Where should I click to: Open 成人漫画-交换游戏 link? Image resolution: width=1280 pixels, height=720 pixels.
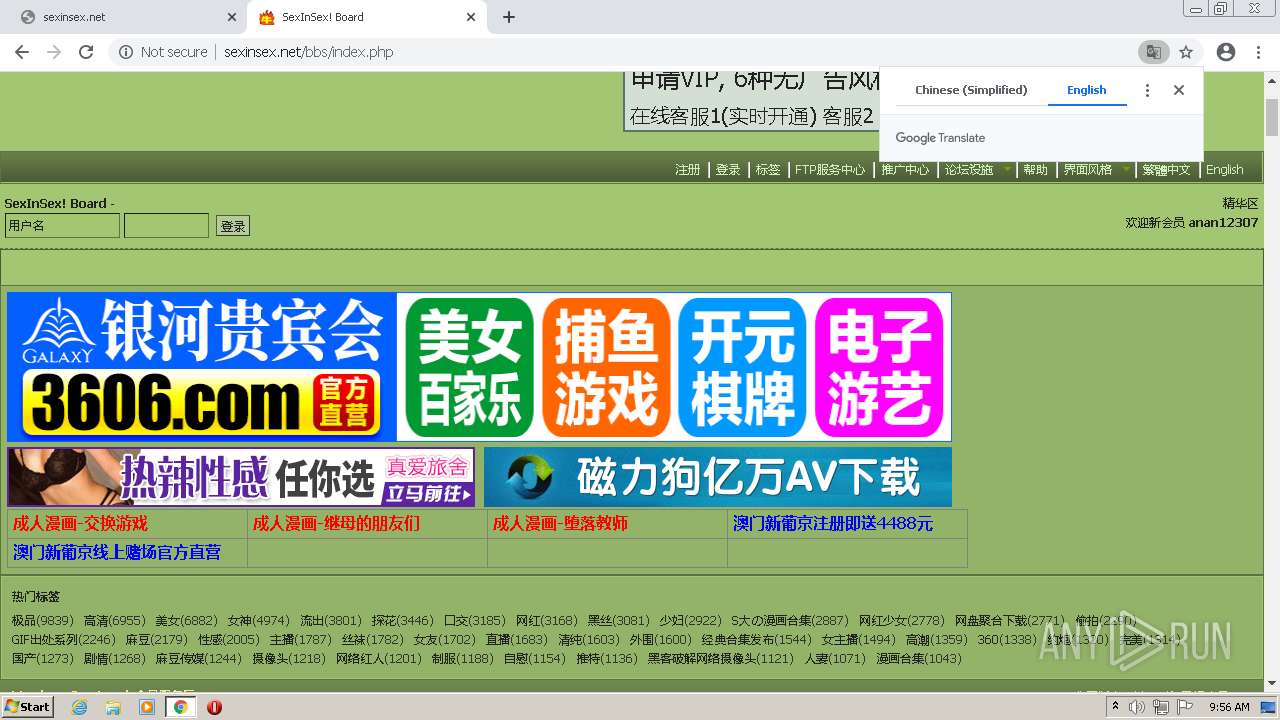click(x=80, y=523)
